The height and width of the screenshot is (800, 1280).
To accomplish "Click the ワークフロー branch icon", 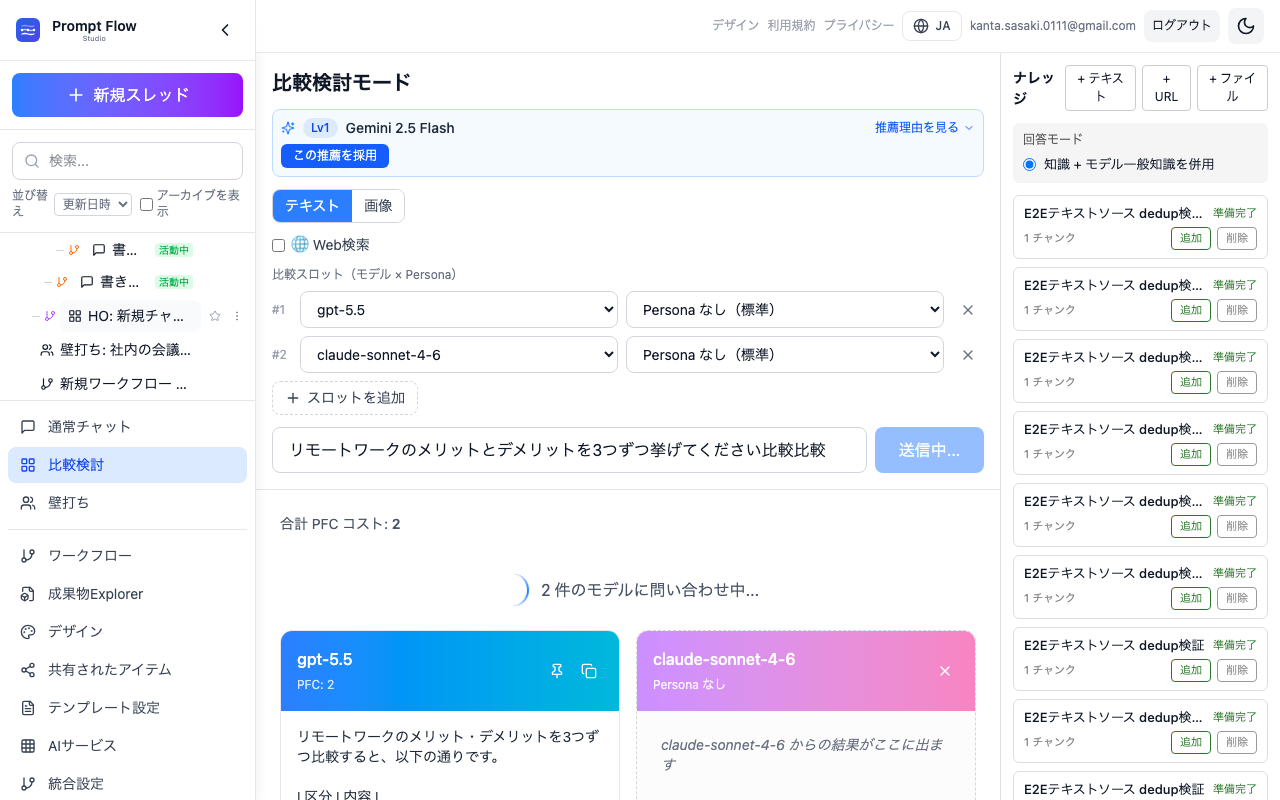I will (x=28, y=556).
